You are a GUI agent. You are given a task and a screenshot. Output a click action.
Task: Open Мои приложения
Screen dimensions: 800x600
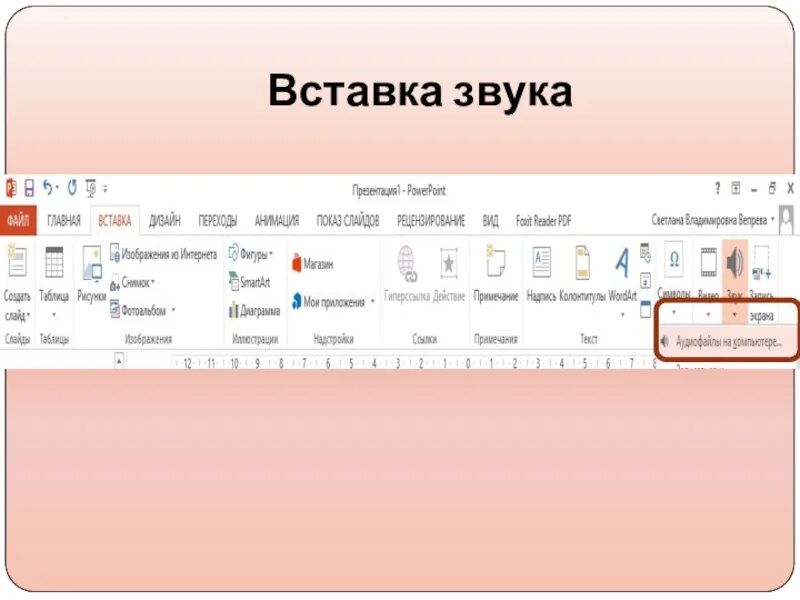coord(329,302)
